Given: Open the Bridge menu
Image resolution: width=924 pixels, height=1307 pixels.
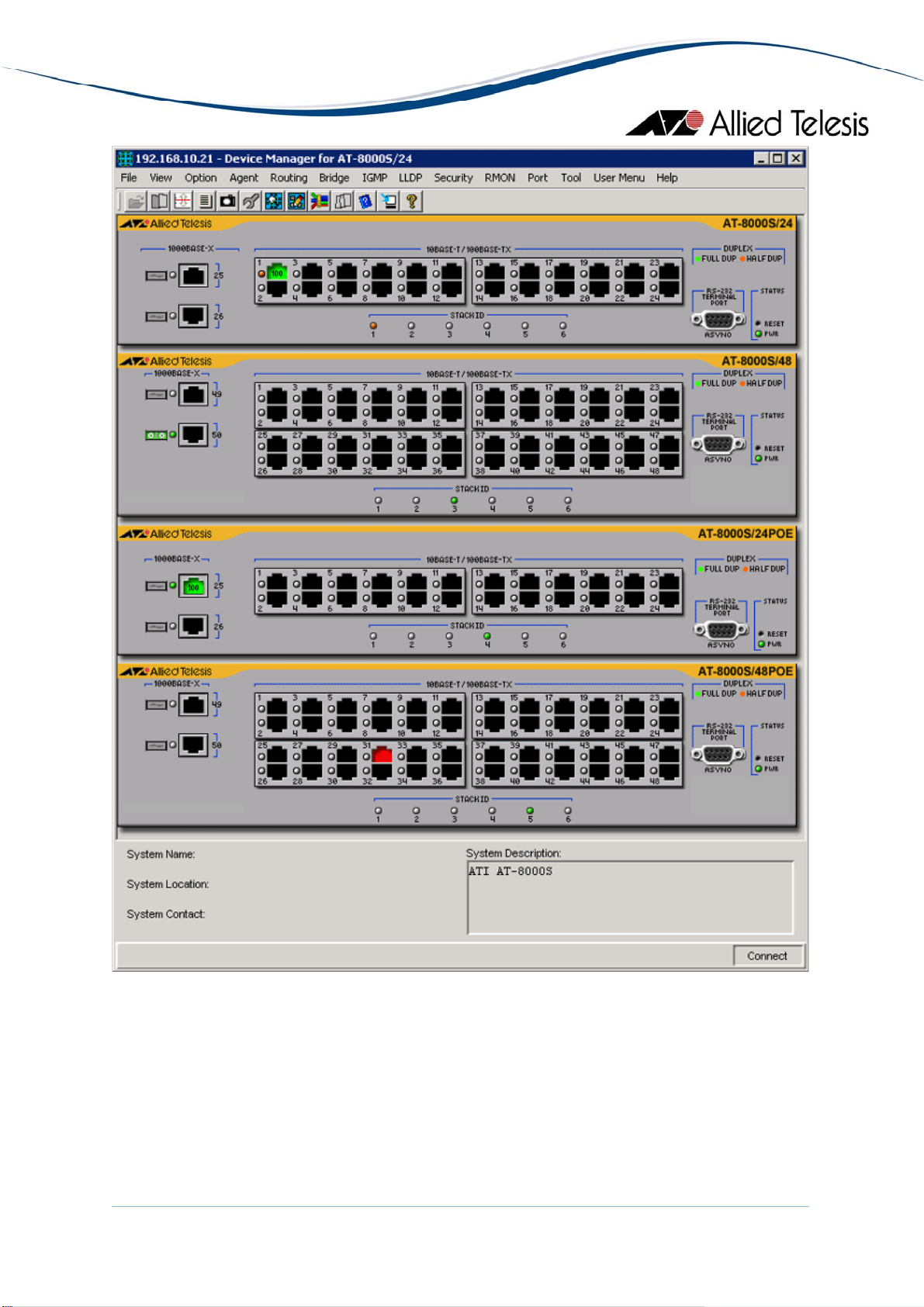Looking at the screenshot, I should click(334, 178).
